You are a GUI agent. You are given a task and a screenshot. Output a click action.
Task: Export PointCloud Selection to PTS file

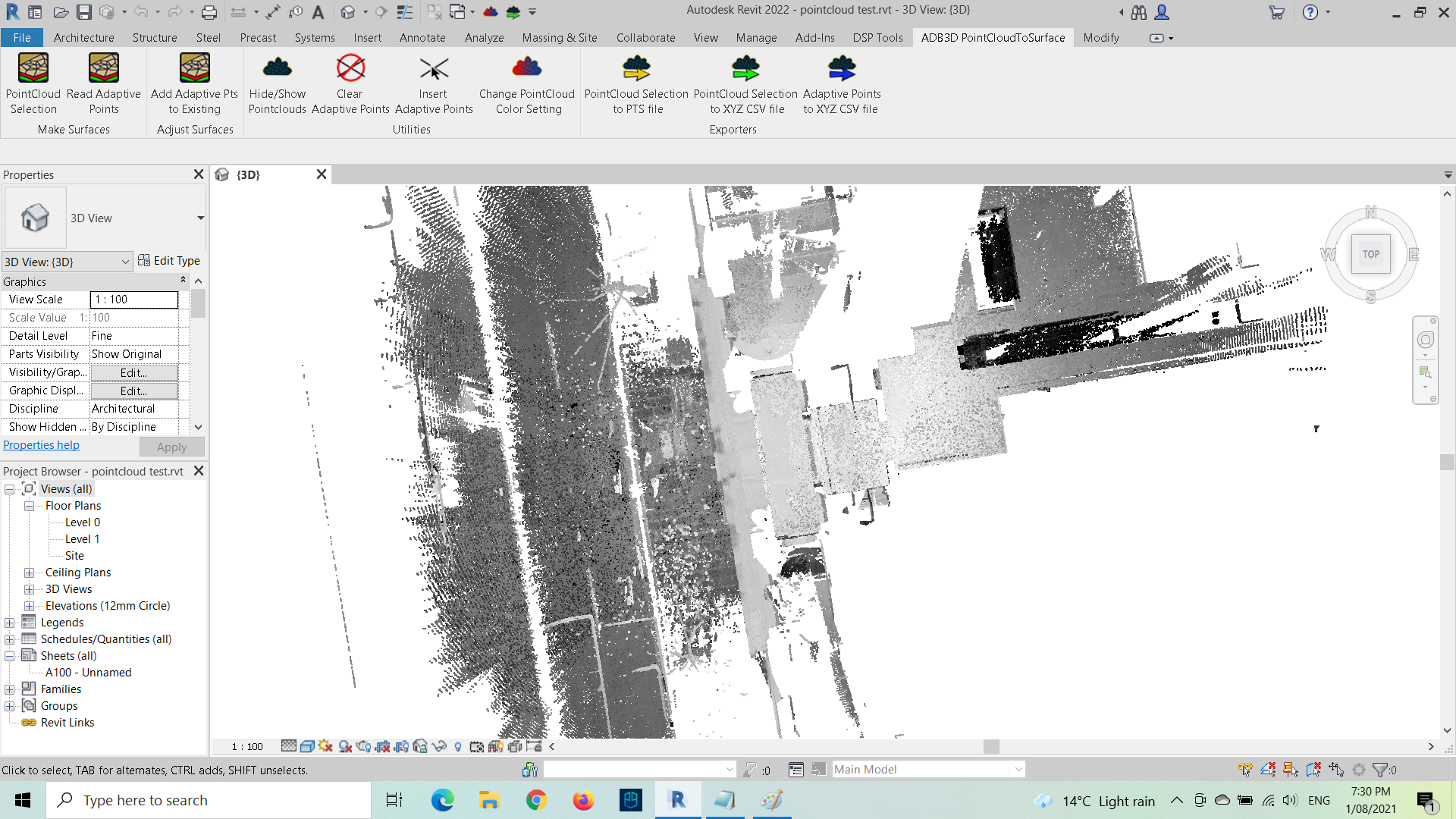pos(636,83)
